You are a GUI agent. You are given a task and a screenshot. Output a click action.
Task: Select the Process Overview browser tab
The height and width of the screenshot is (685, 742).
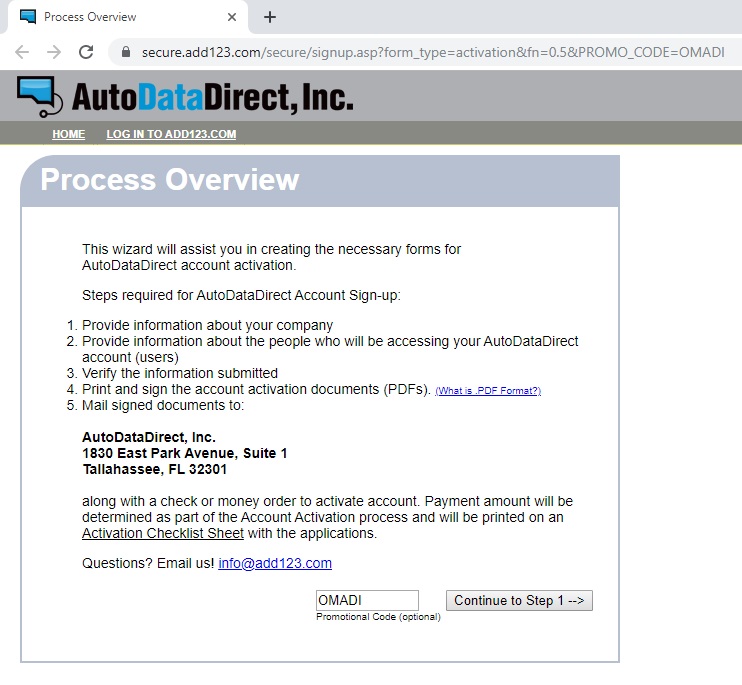(128, 18)
